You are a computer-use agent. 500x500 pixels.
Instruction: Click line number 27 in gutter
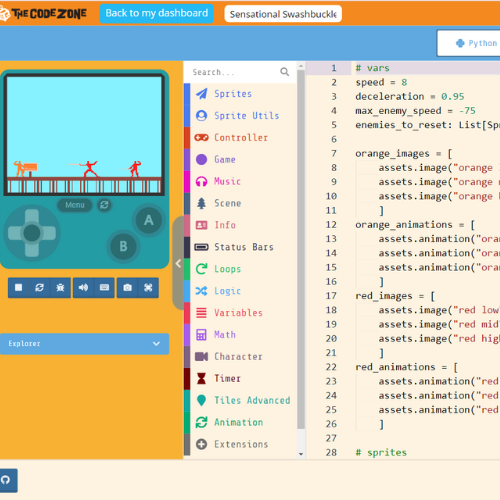[331, 438]
